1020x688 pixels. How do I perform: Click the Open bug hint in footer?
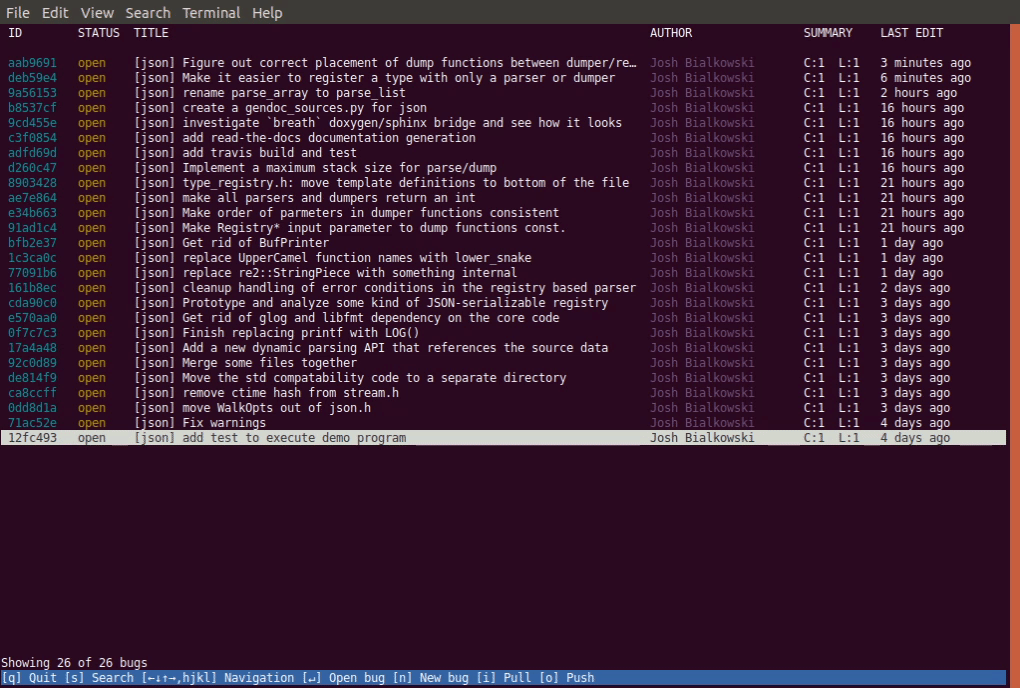[343, 678]
